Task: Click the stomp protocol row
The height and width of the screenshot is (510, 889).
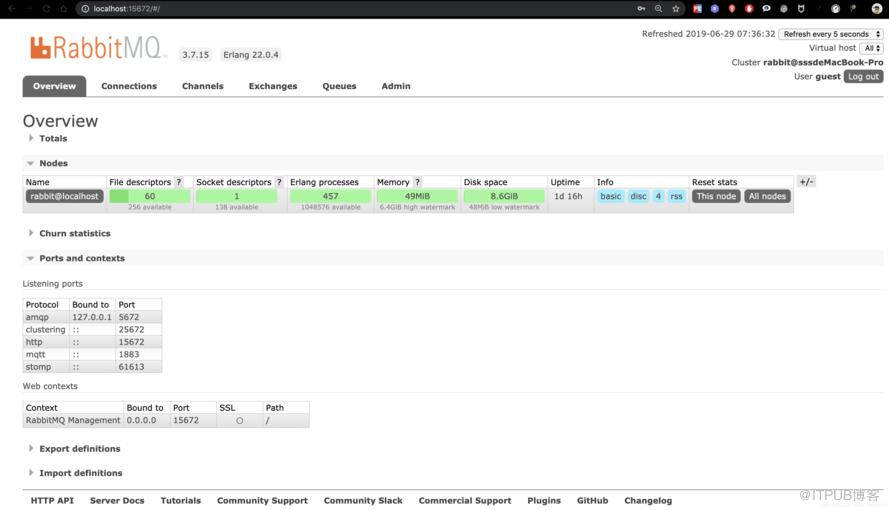Action: point(92,367)
